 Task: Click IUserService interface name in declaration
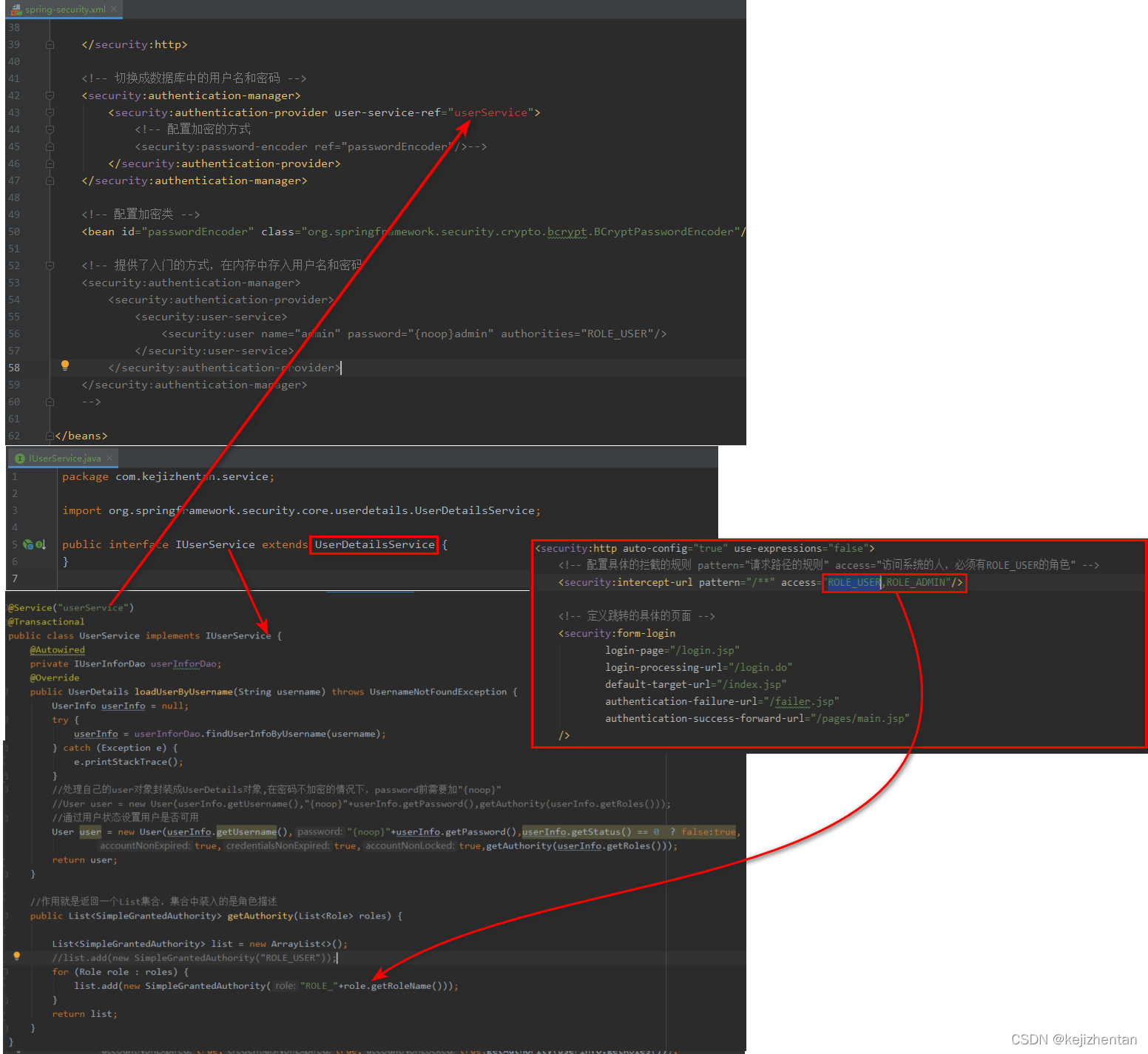(x=215, y=544)
